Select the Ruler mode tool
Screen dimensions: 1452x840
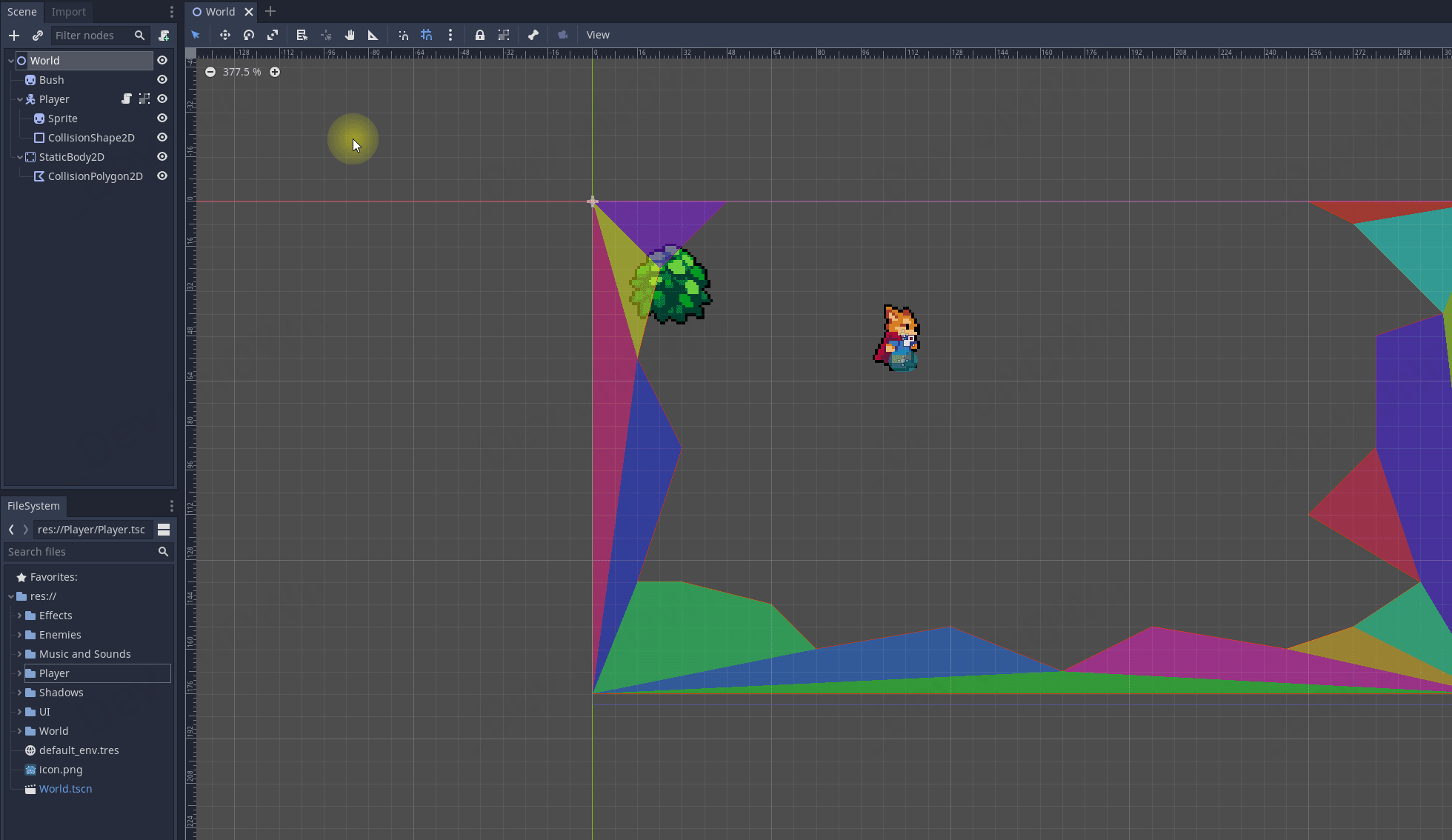tap(373, 35)
